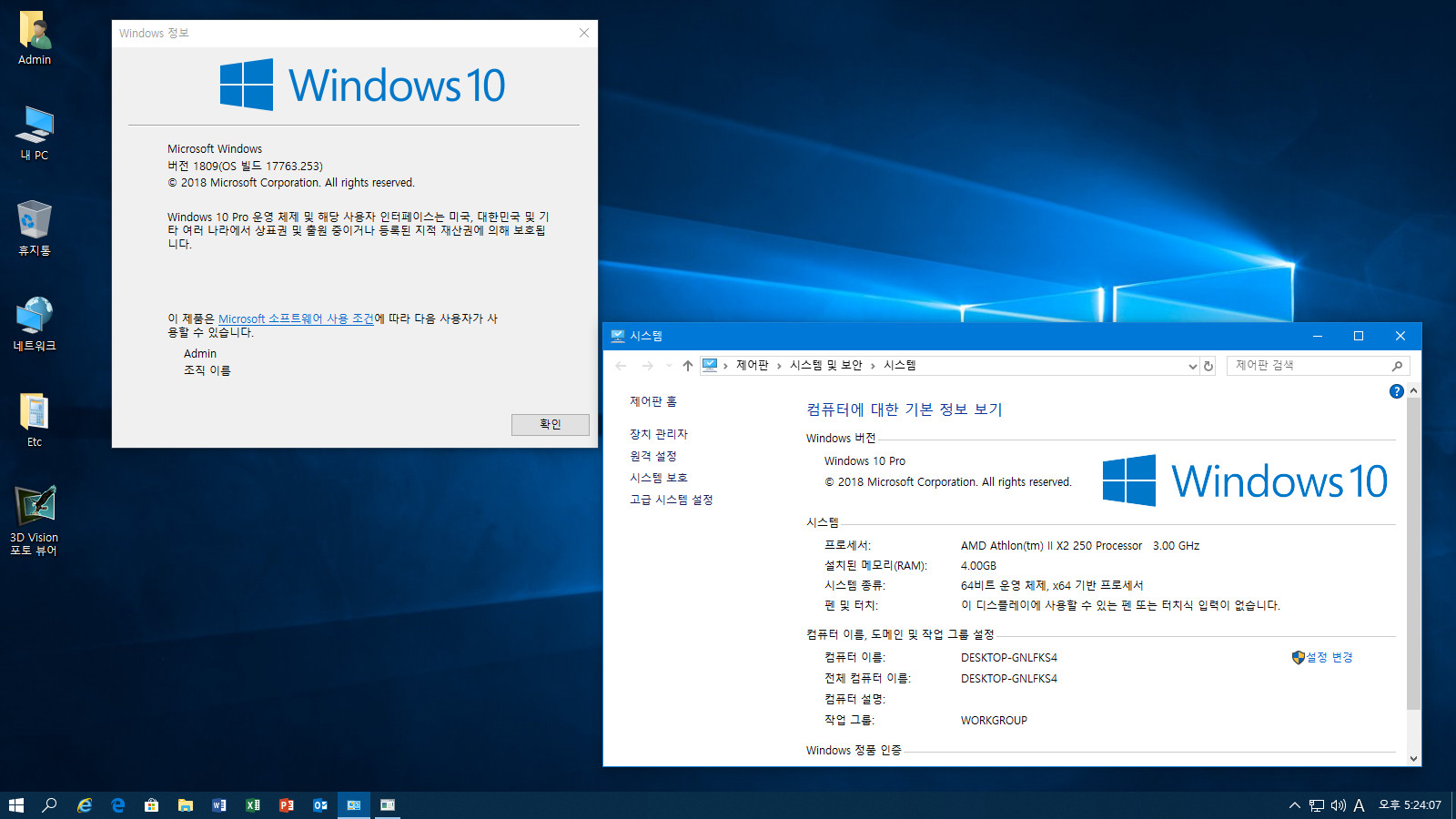The image size is (1456, 819).
Task: Open 원격 설정 link
Action: [653, 456]
